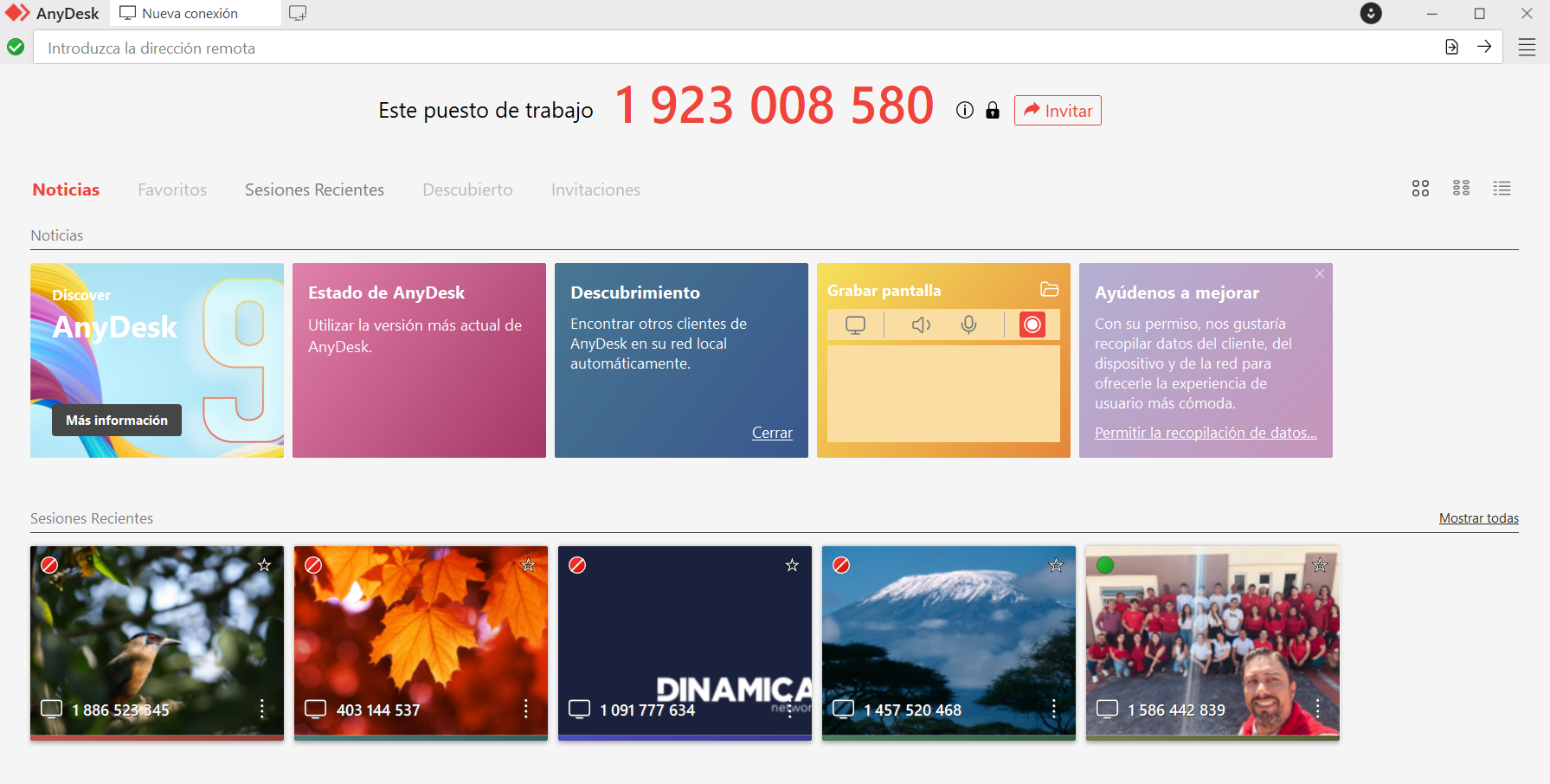Toggle microphone in Grabar pantalla card
Screen dimensions: 1550x784
[968, 325]
